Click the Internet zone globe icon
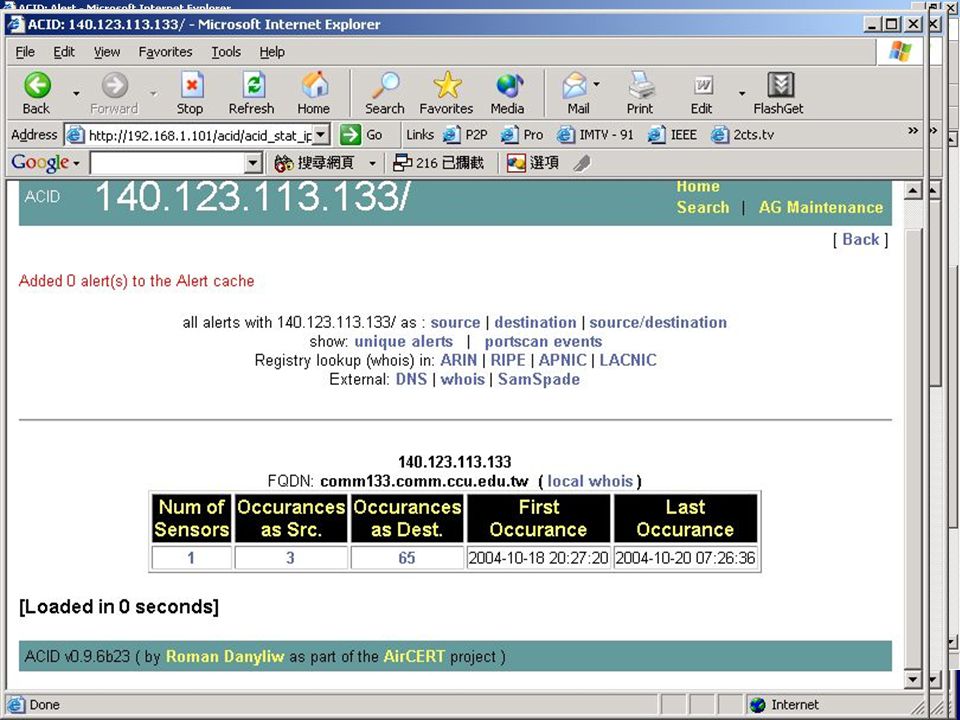The image size is (960, 720). point(757,705)
